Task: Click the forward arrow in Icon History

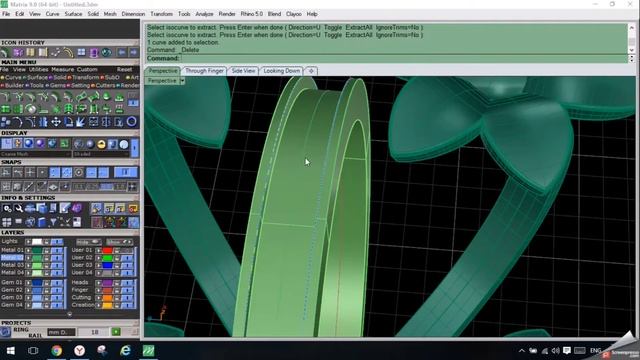Action: point(134,53)
